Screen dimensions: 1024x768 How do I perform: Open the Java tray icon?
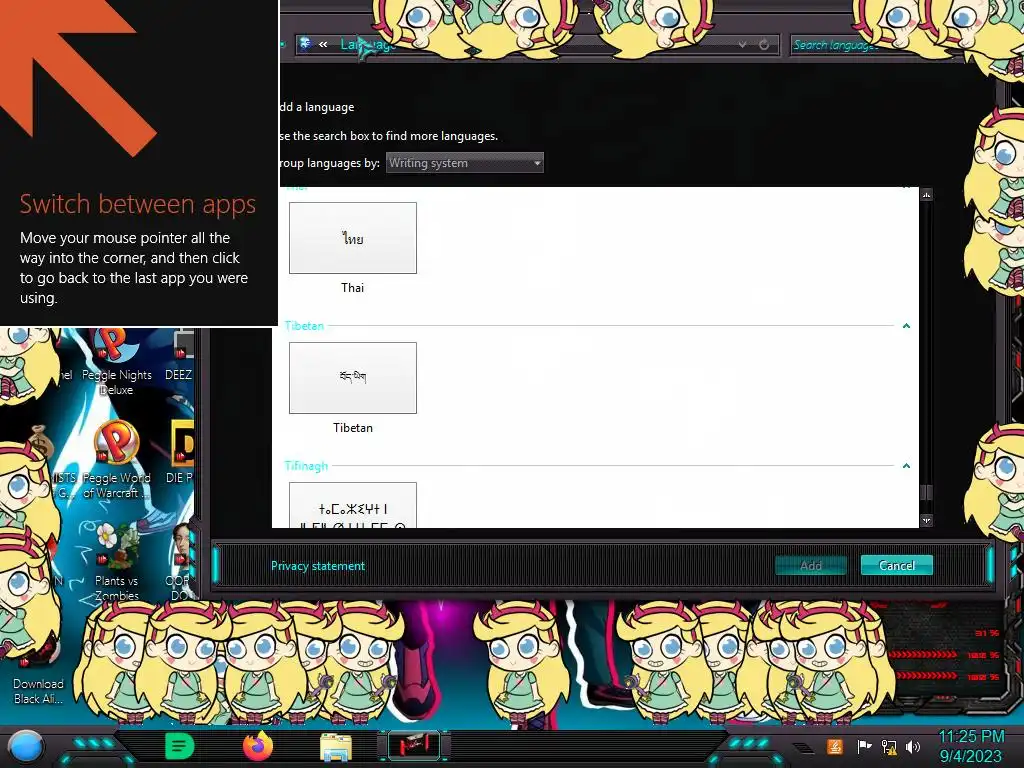(835, 746)
